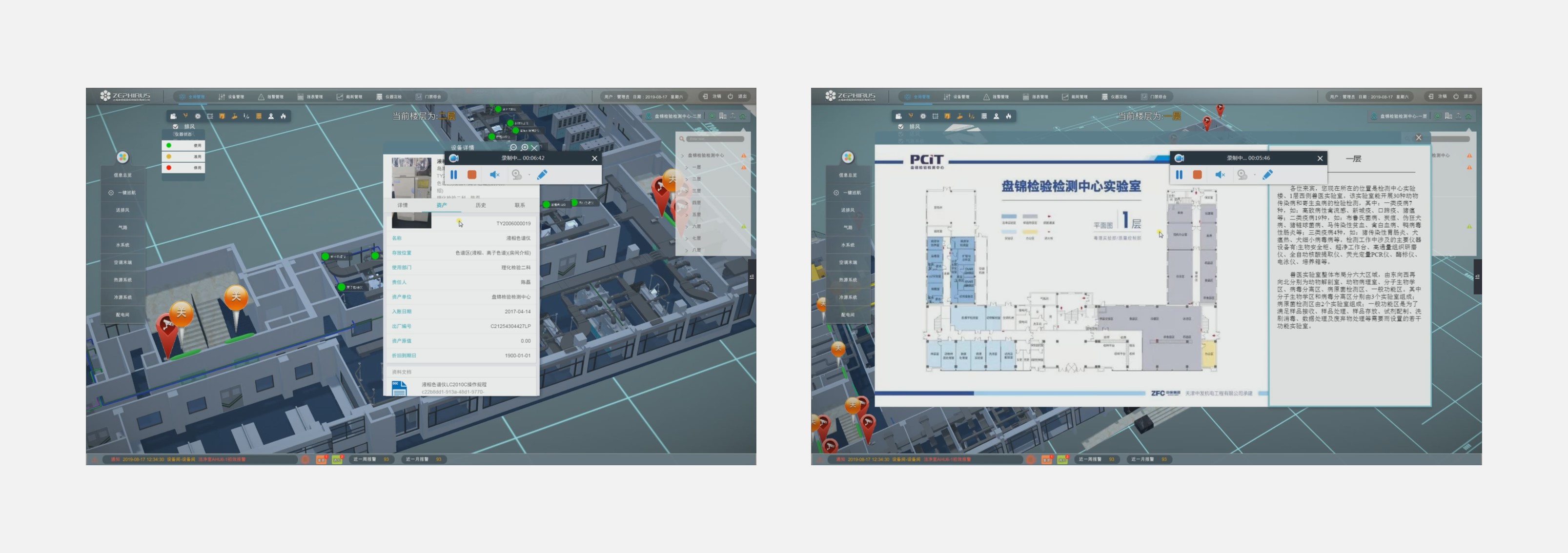
Task: Select 配电间 in right screenshot sidebar
Action: tap(848, 315)
